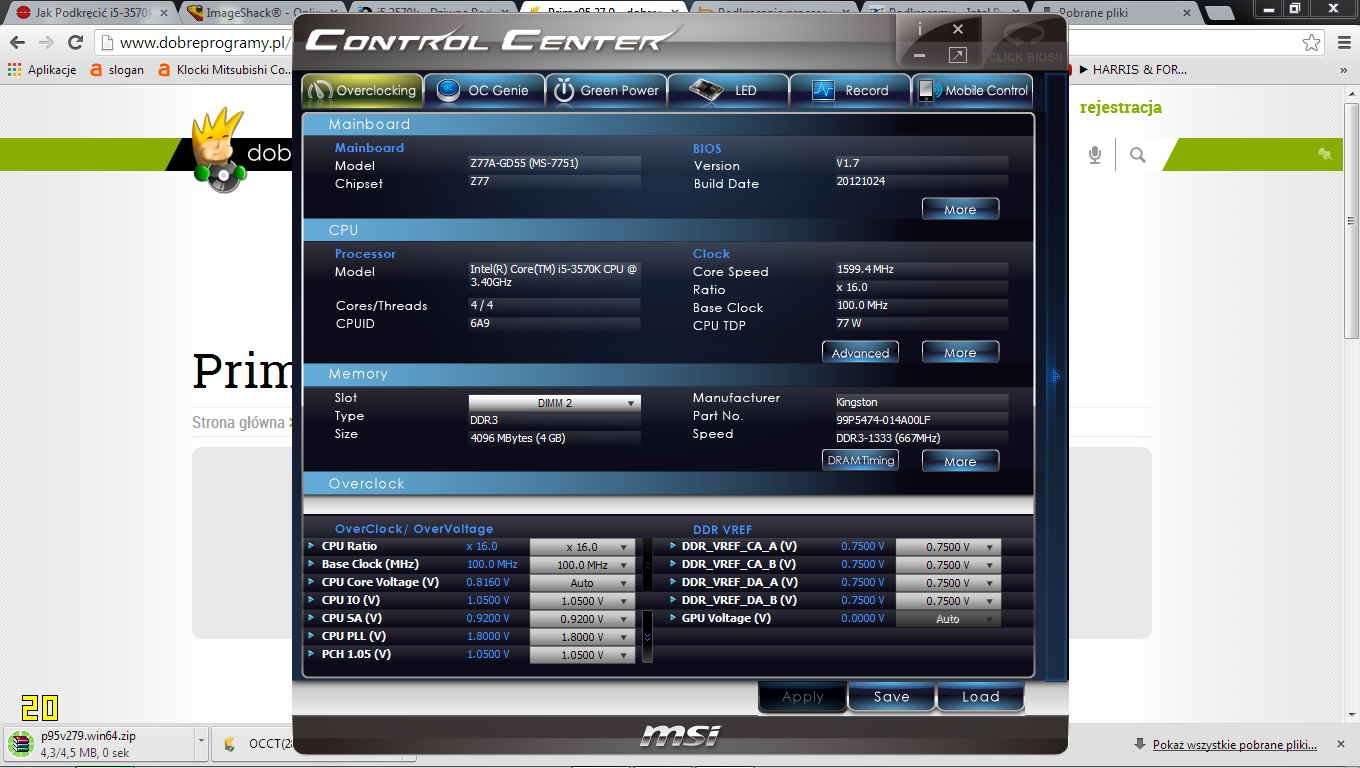This screenshot has height=768, width=1360.
Task: Click More in the CPU section
Action: pos(960,352)
